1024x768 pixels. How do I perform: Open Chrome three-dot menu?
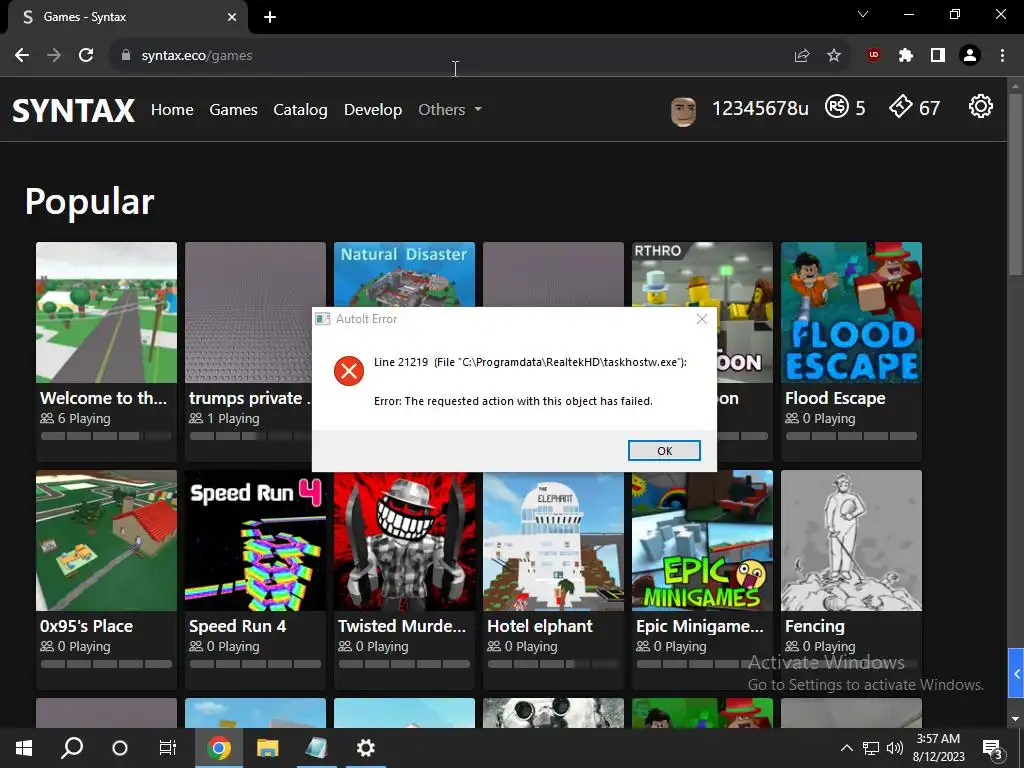pyautogui.click(x=1002, y=56)
